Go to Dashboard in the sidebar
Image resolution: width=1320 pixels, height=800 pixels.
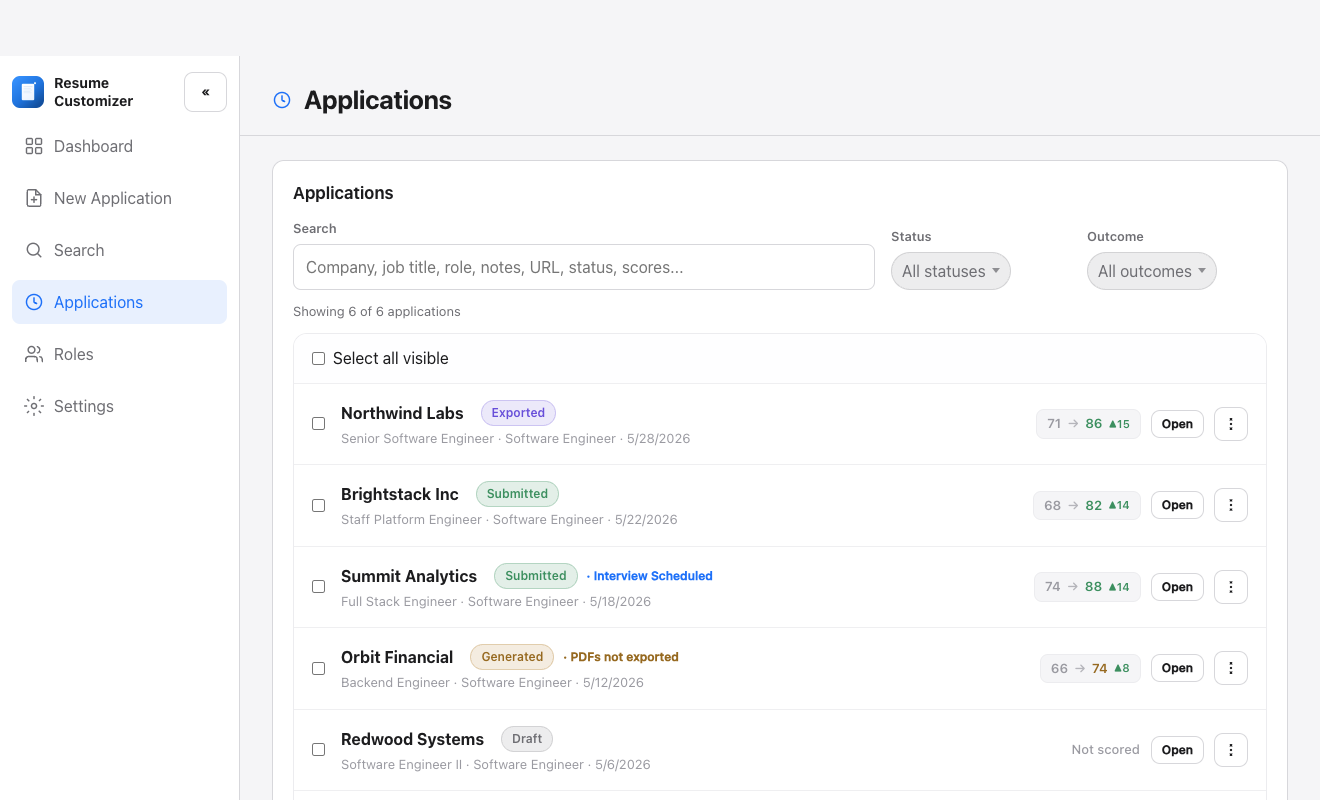(x=119, y=146)
